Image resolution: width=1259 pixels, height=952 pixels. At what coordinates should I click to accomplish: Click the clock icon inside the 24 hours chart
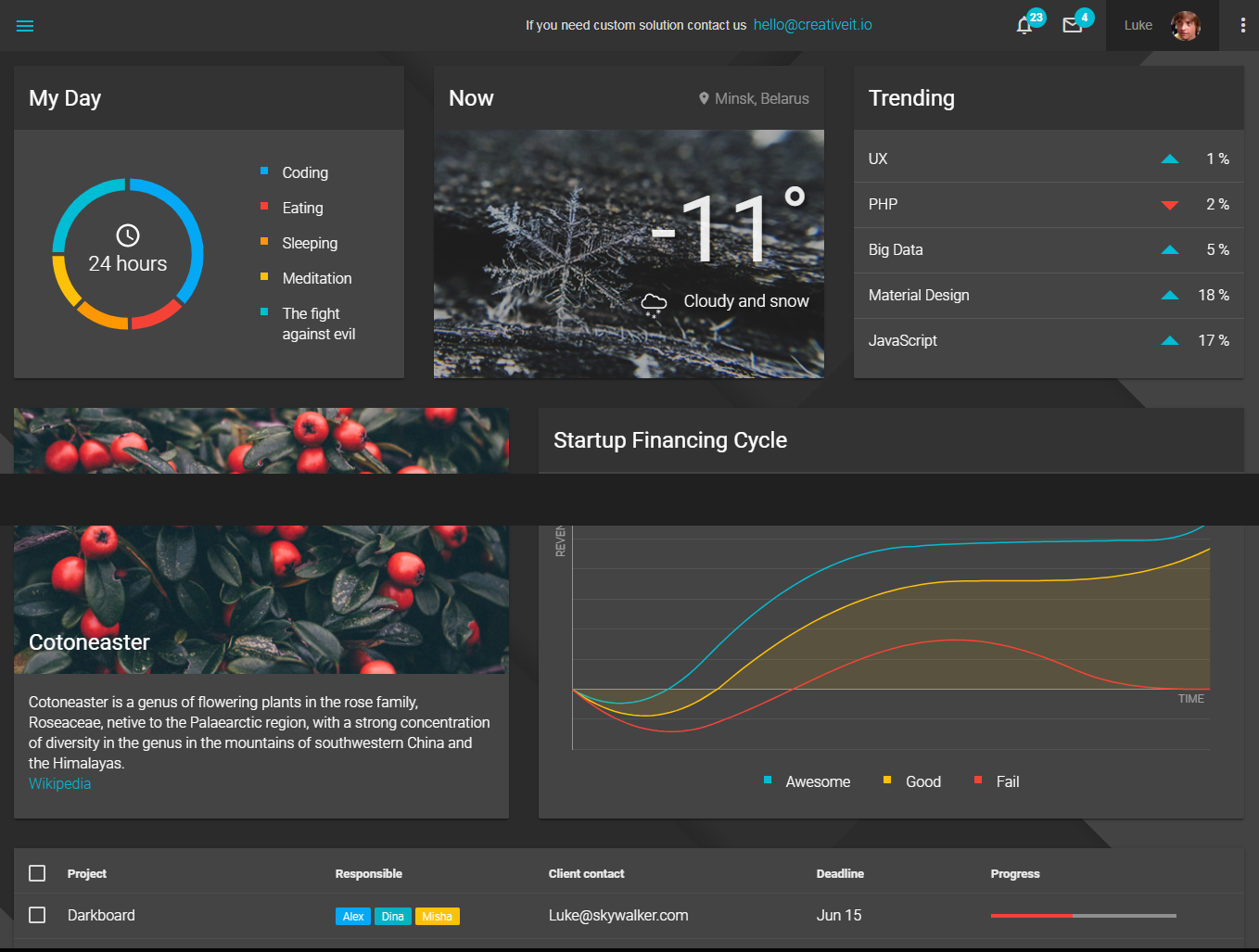128,235
